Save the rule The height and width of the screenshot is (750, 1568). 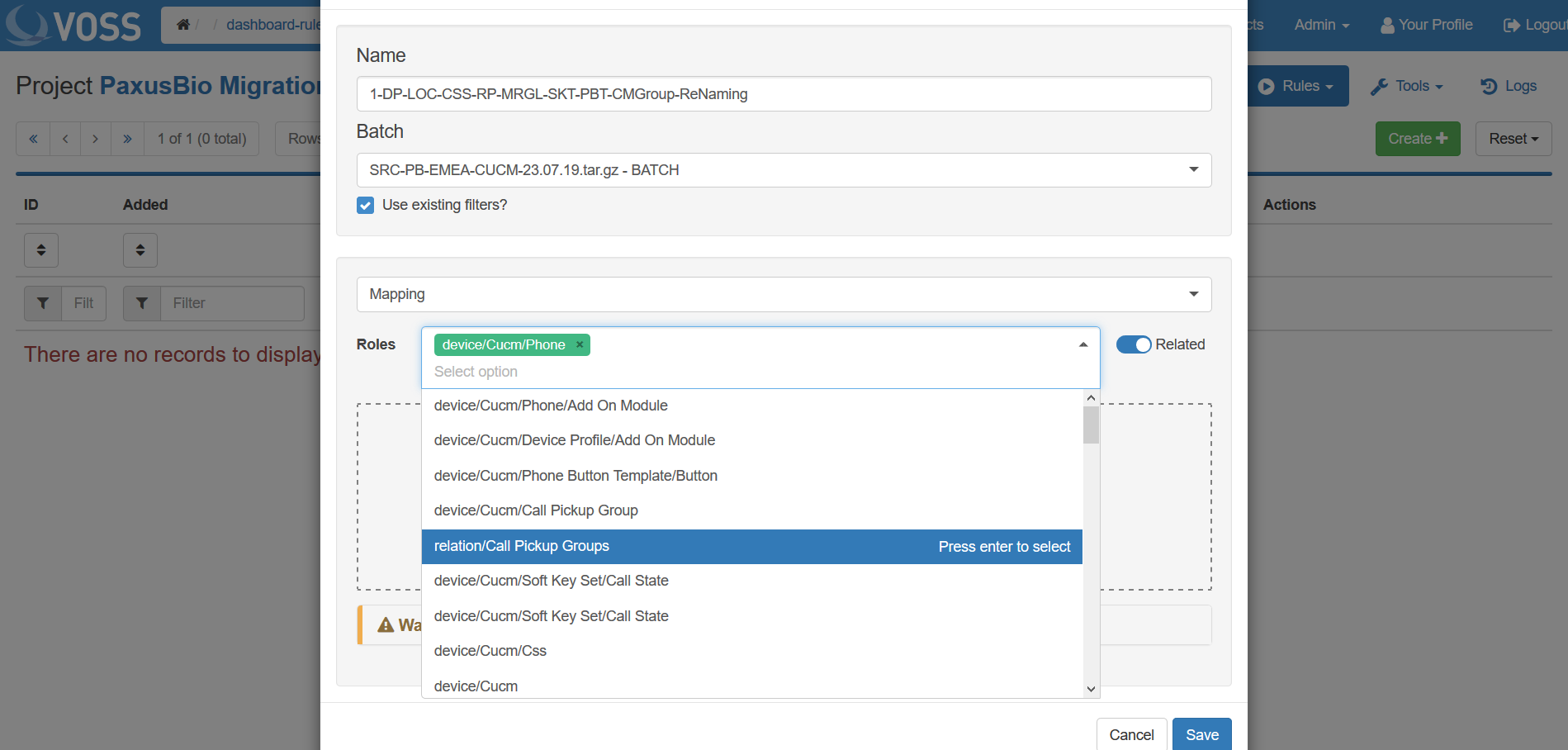coord(1201,734)
